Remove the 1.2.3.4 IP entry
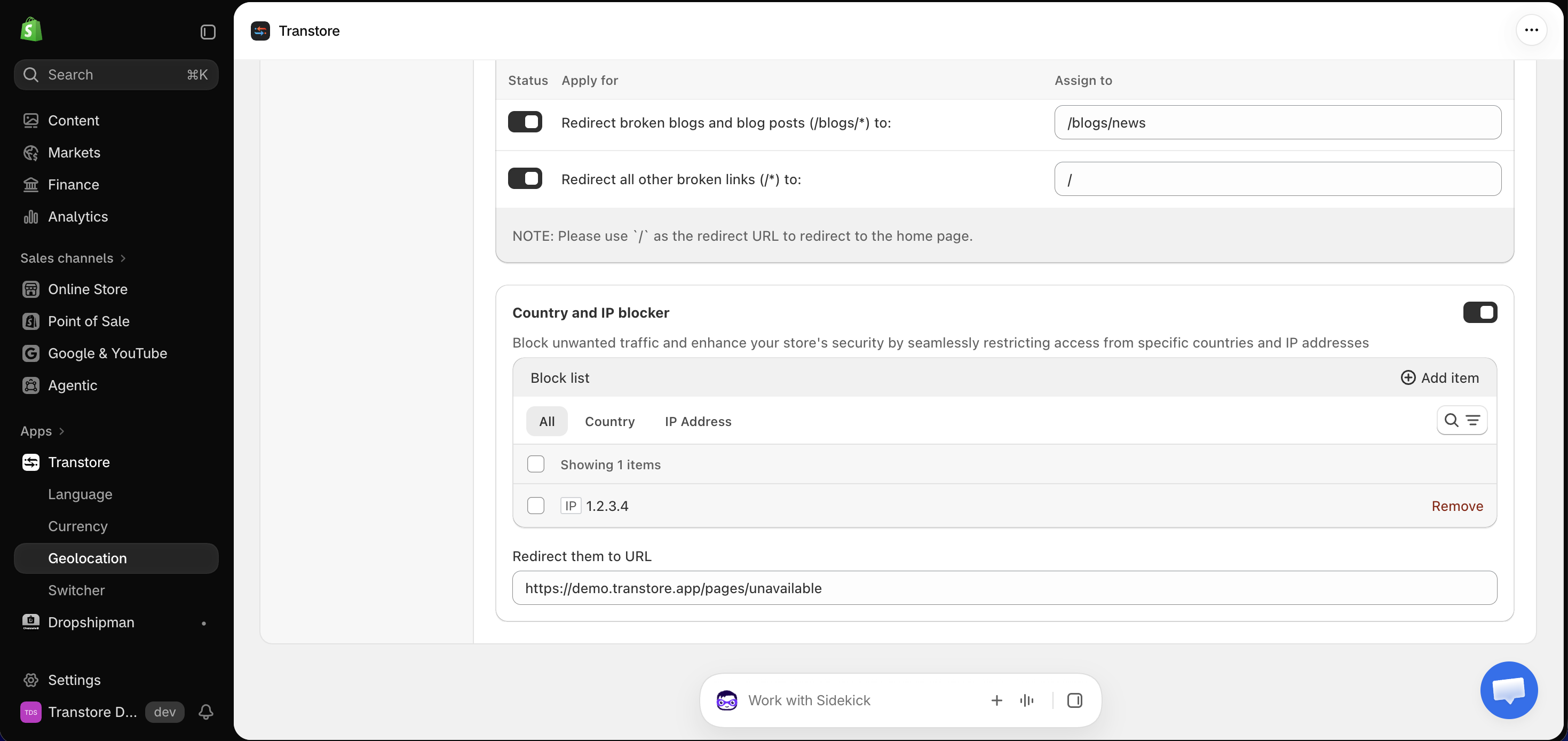The image size is (1568, 741). tap(1456, 506)
